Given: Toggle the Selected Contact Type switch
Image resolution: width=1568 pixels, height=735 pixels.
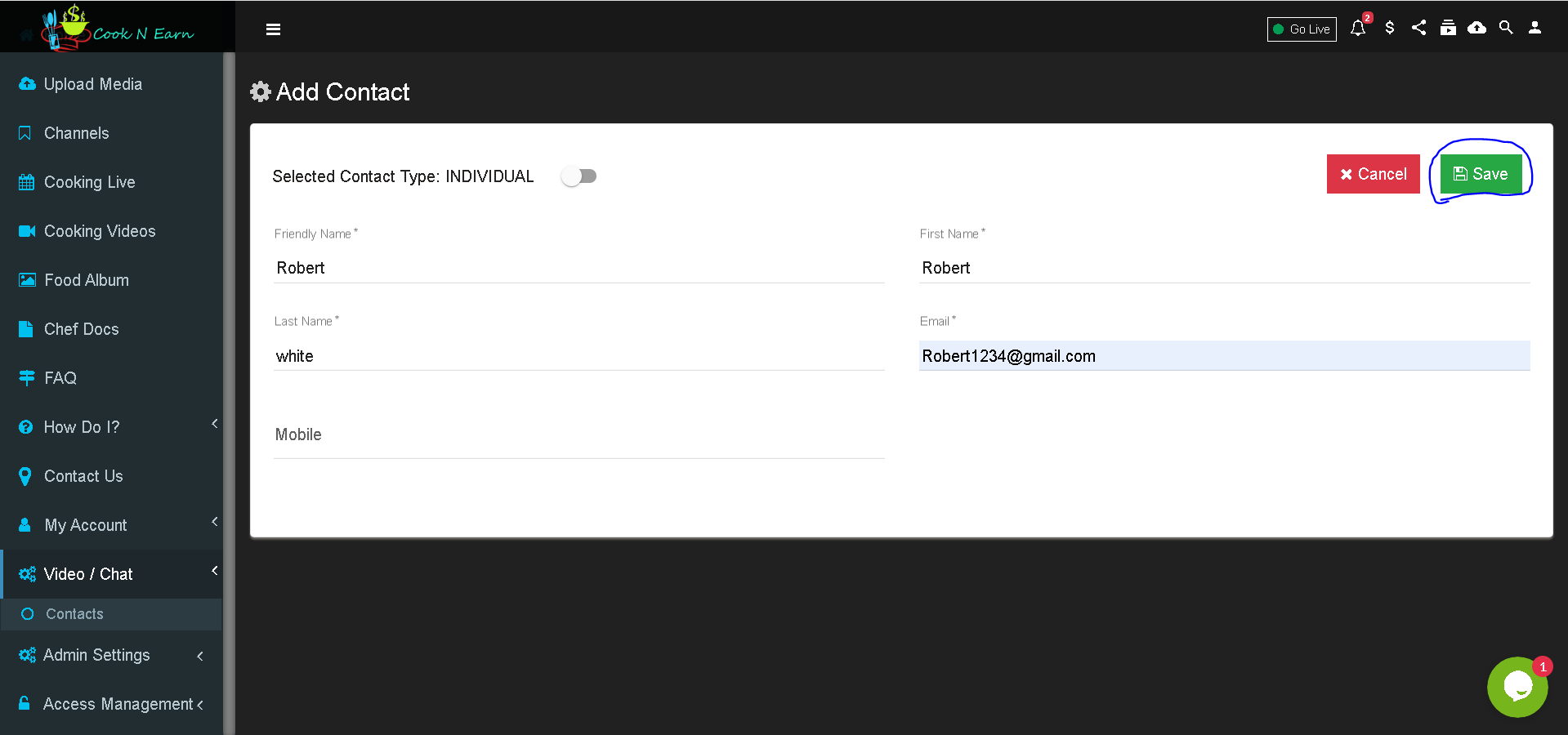Looking at the screenshot, I should tap(579, 176).
